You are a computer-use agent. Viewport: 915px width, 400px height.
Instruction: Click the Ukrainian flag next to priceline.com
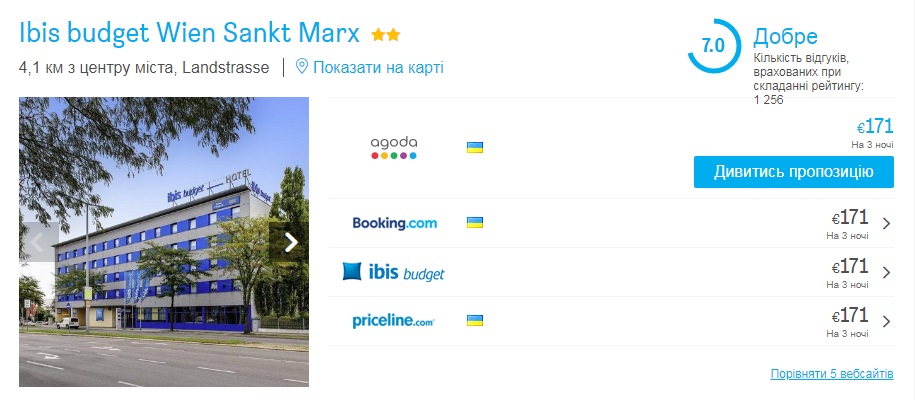click(x=474, y=321)
